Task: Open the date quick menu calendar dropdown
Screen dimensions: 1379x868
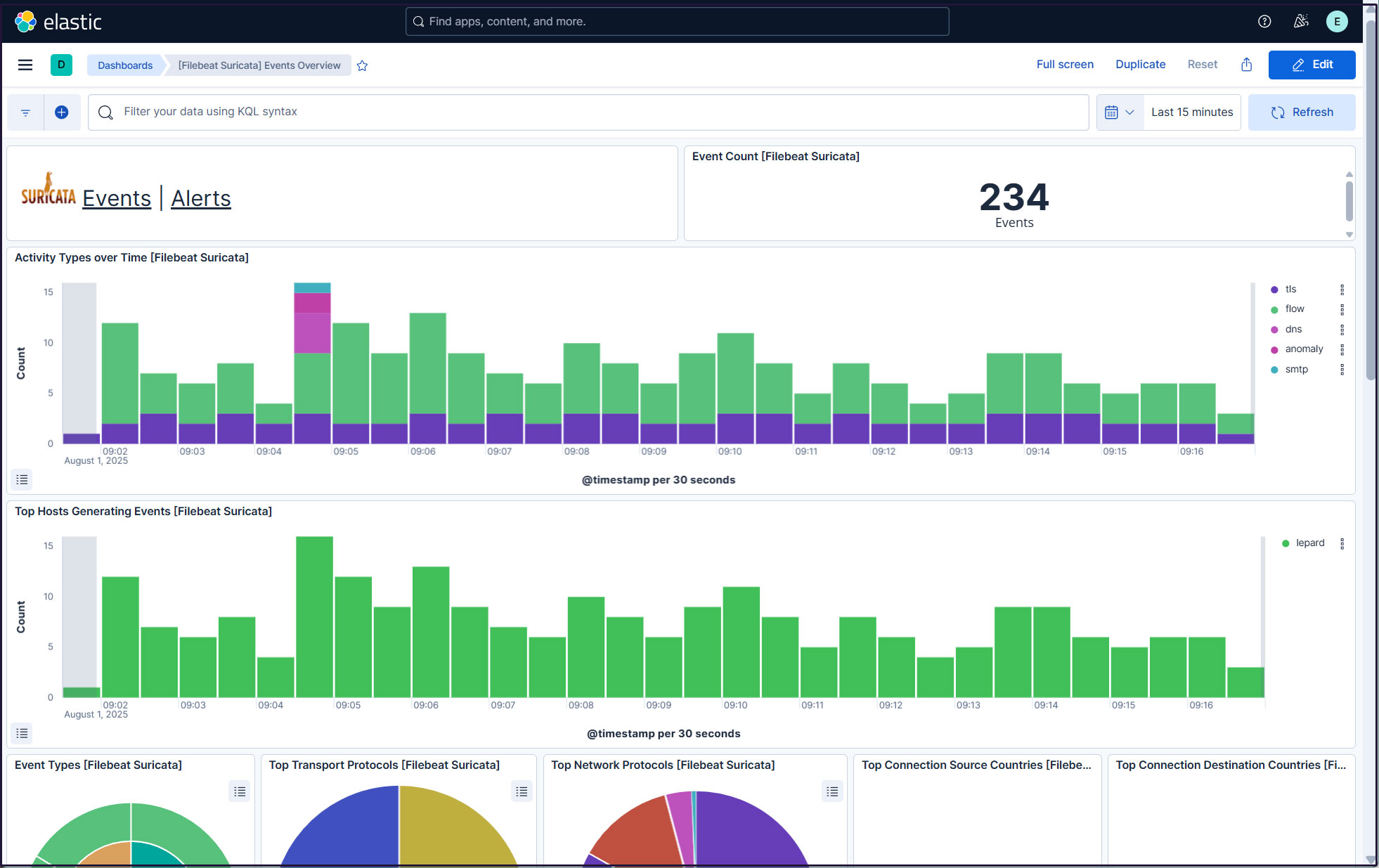Action: coord(1120,112)
